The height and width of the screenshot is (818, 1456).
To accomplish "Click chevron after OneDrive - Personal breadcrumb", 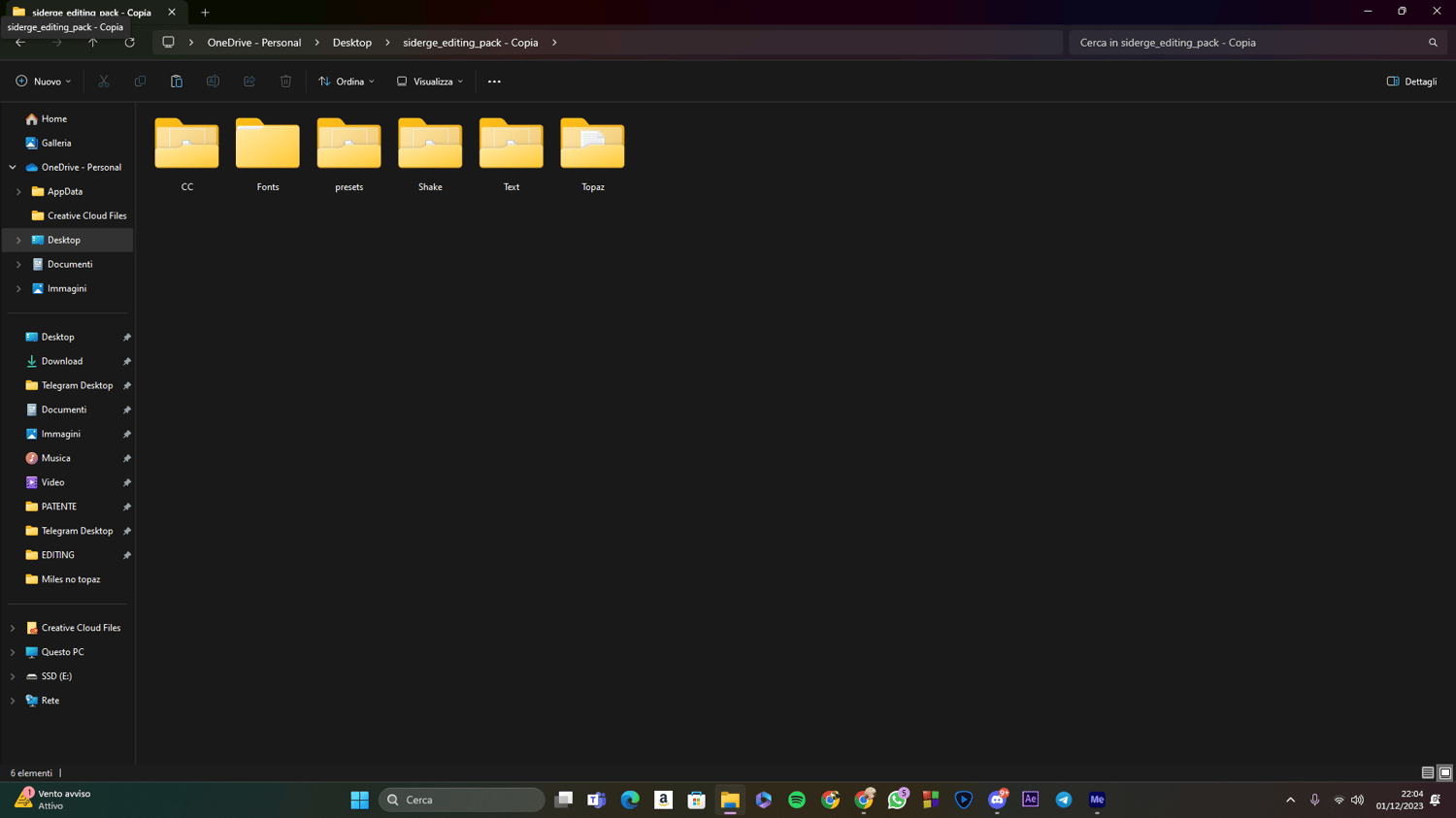I will [x=317, y=43].
